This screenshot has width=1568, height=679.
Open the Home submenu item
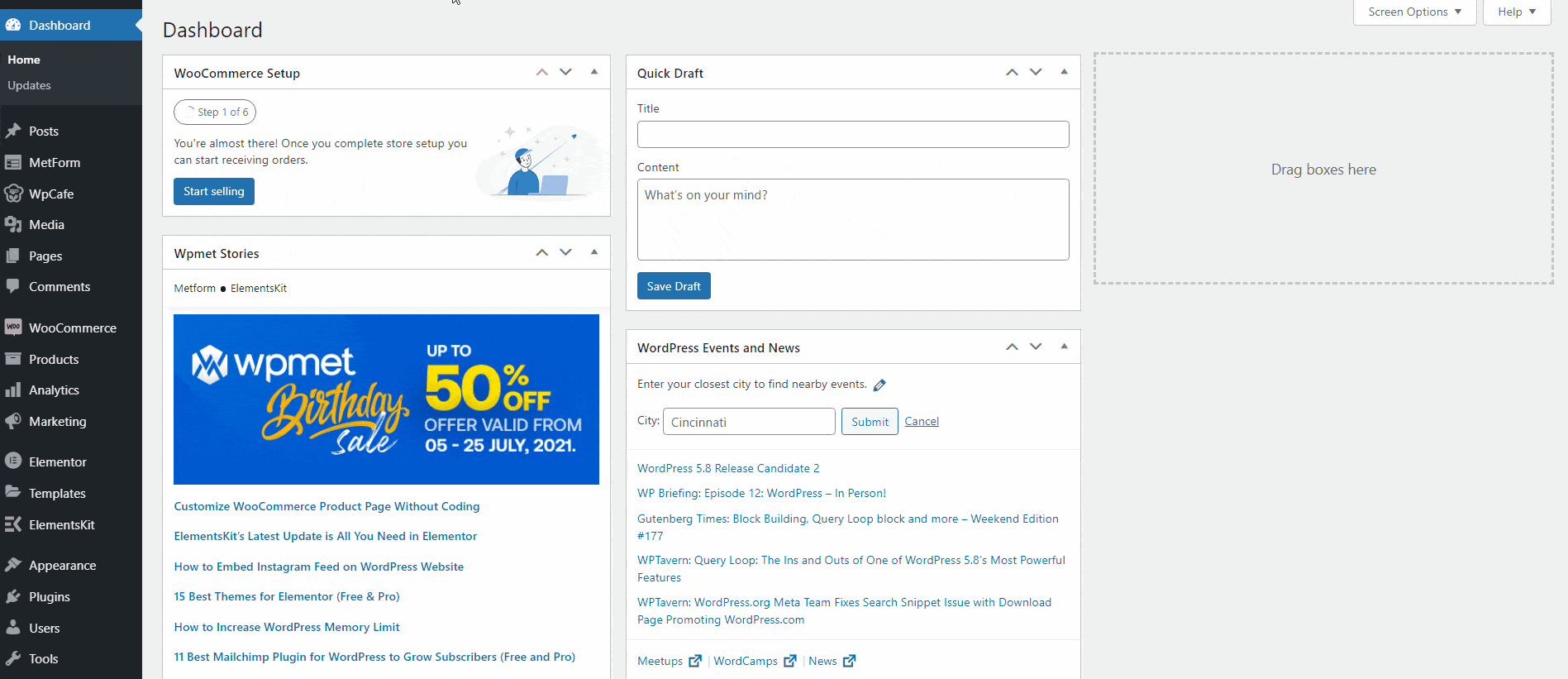click(x=24, y=60)
